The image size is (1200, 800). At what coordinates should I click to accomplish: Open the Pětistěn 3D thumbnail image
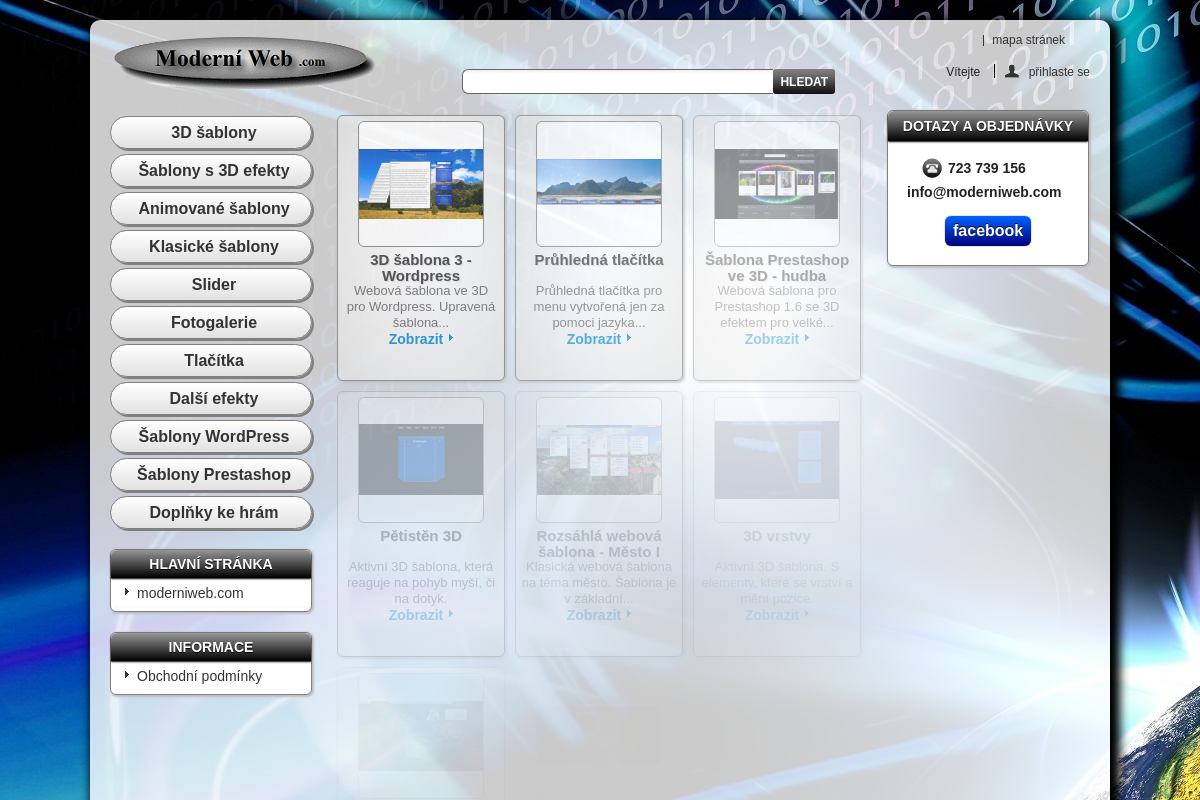pos(421,460)
